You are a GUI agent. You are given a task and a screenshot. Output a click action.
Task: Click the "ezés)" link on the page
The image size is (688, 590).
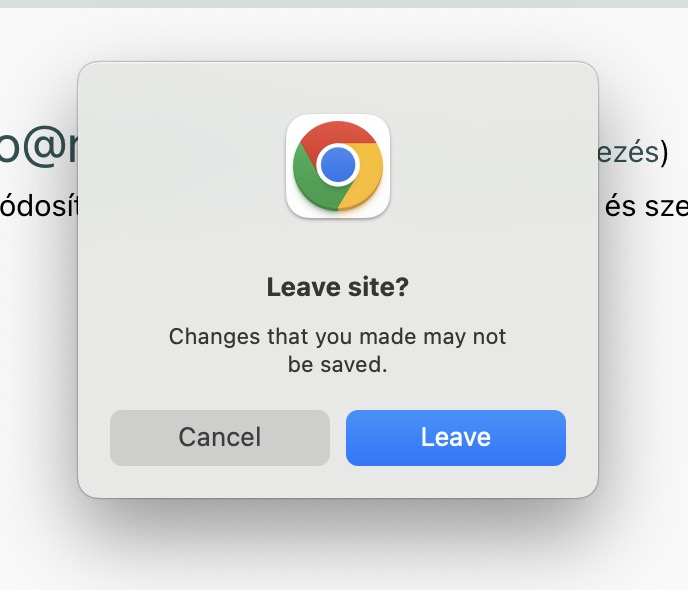point(633,153)
